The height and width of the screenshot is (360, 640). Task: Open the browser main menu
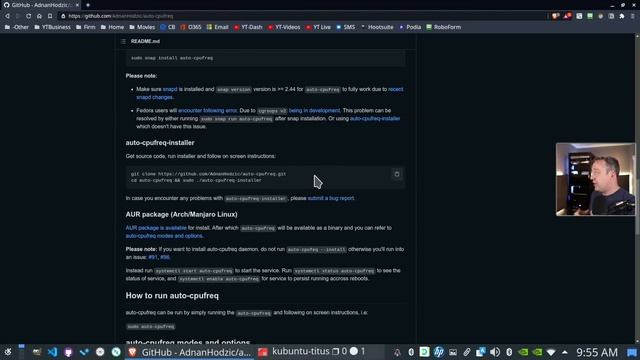tap(633, 16)
